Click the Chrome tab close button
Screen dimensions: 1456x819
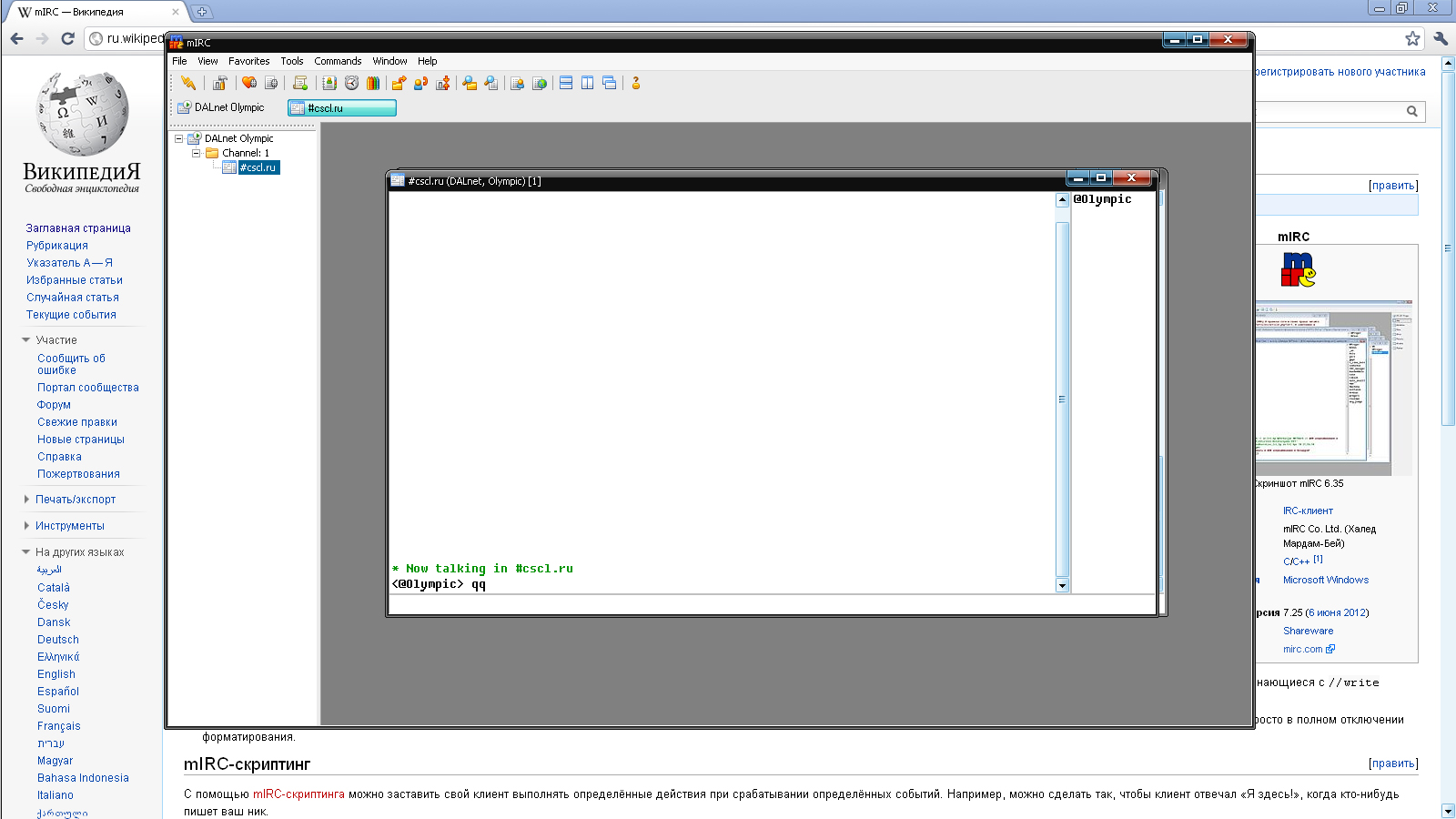tap(176, 12)
